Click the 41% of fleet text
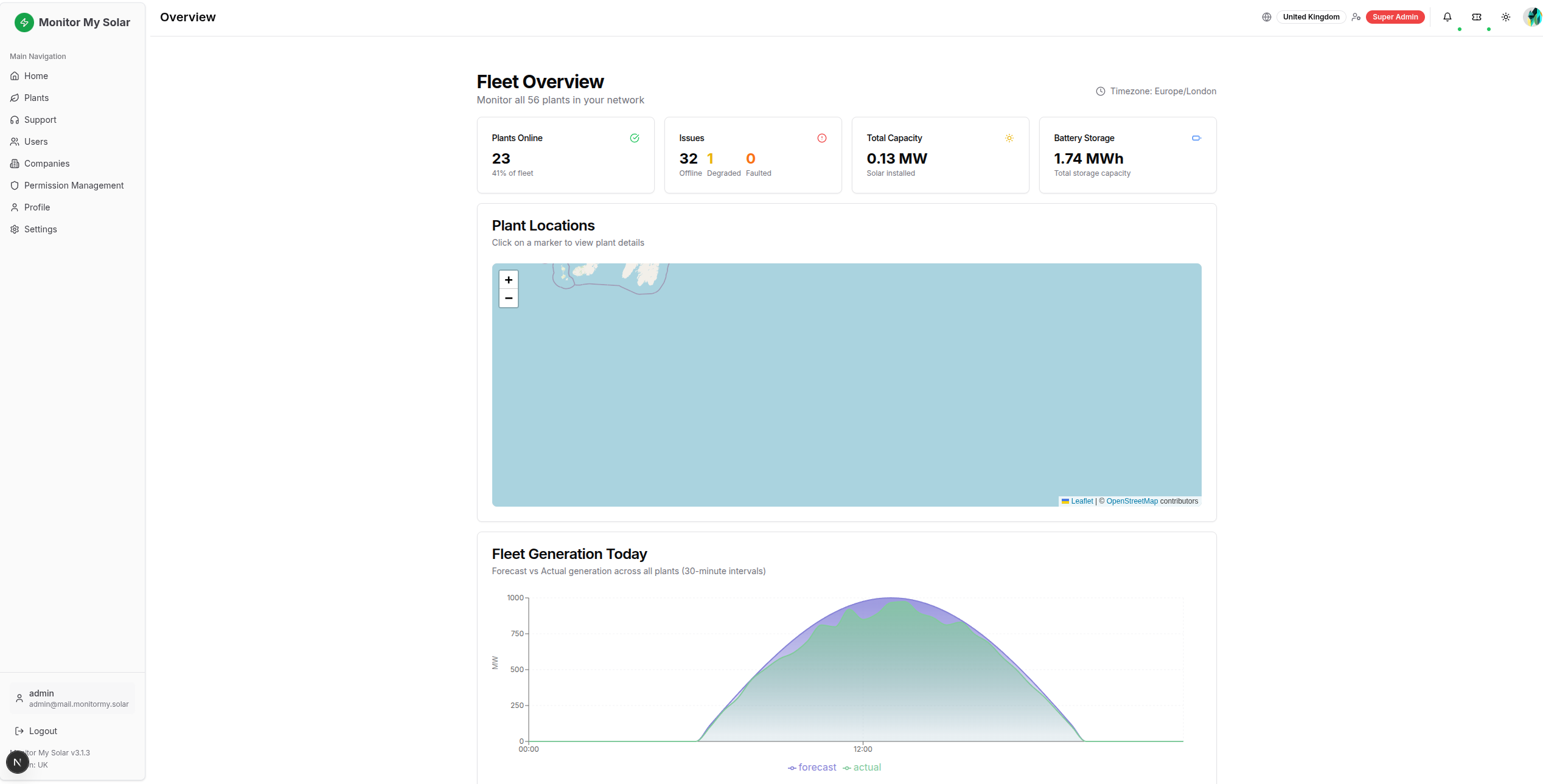Viewport: 1543px width, 784px height. (512, 173)
